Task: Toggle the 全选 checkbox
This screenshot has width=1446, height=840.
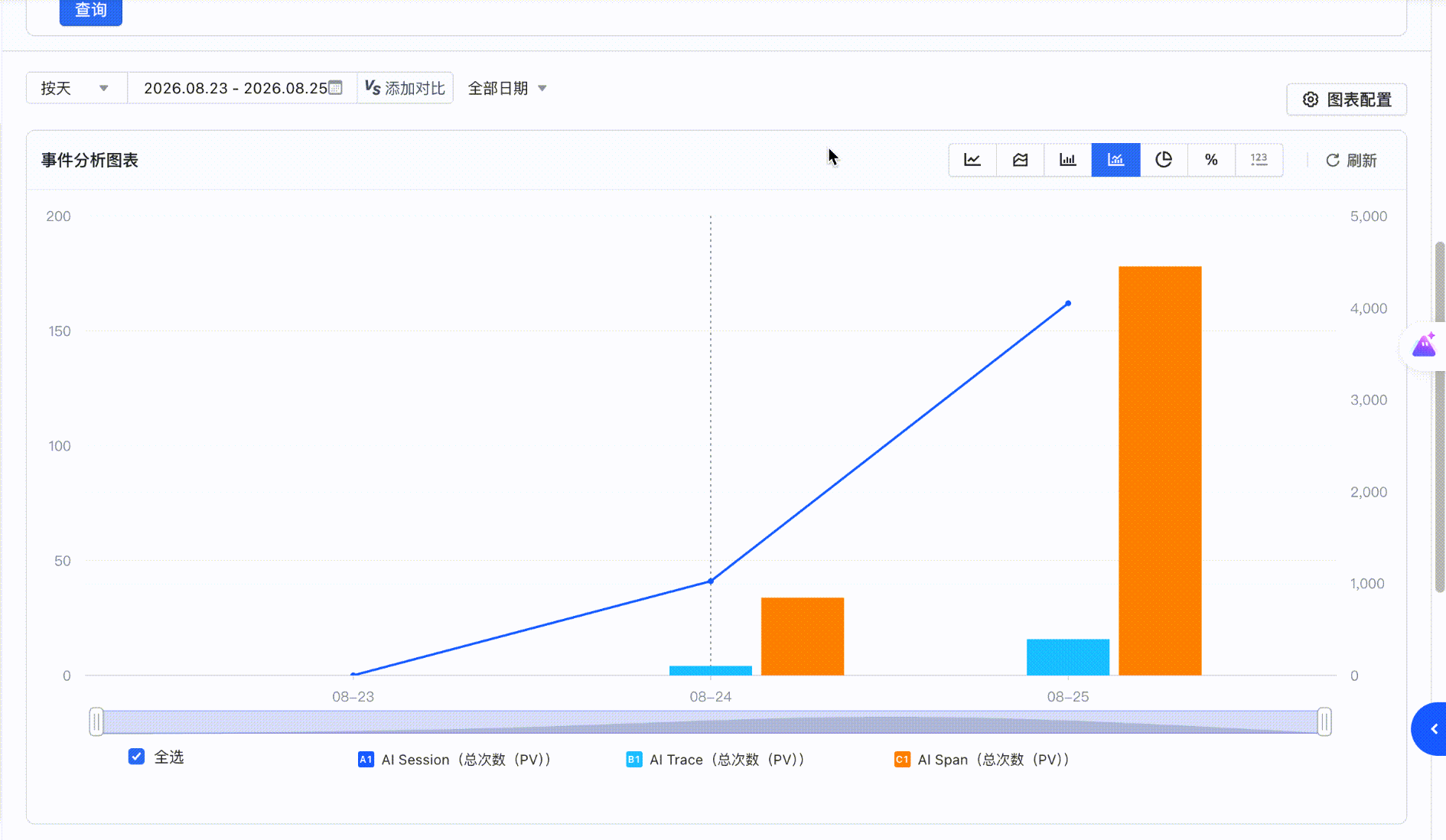Action: coord(136,757)
